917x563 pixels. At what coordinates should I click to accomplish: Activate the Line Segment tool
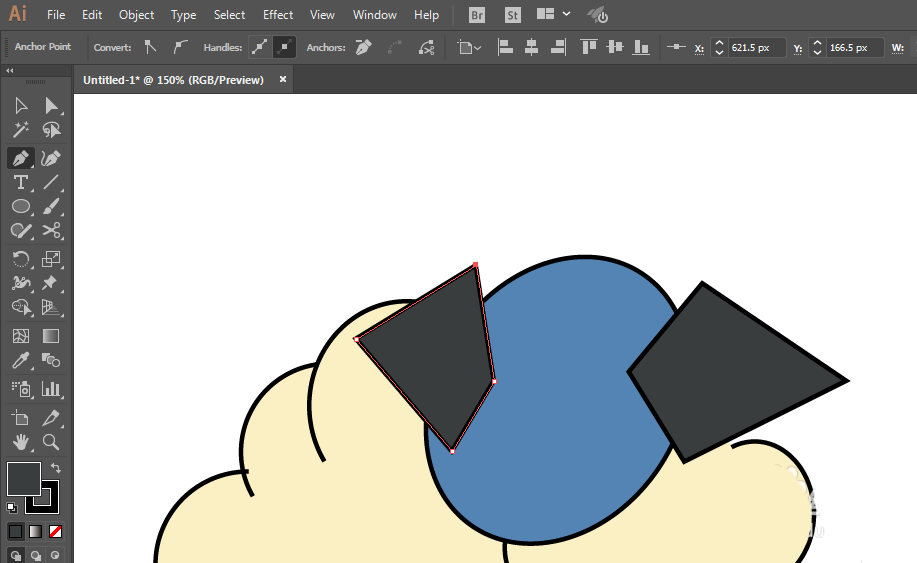click(51, 182)
